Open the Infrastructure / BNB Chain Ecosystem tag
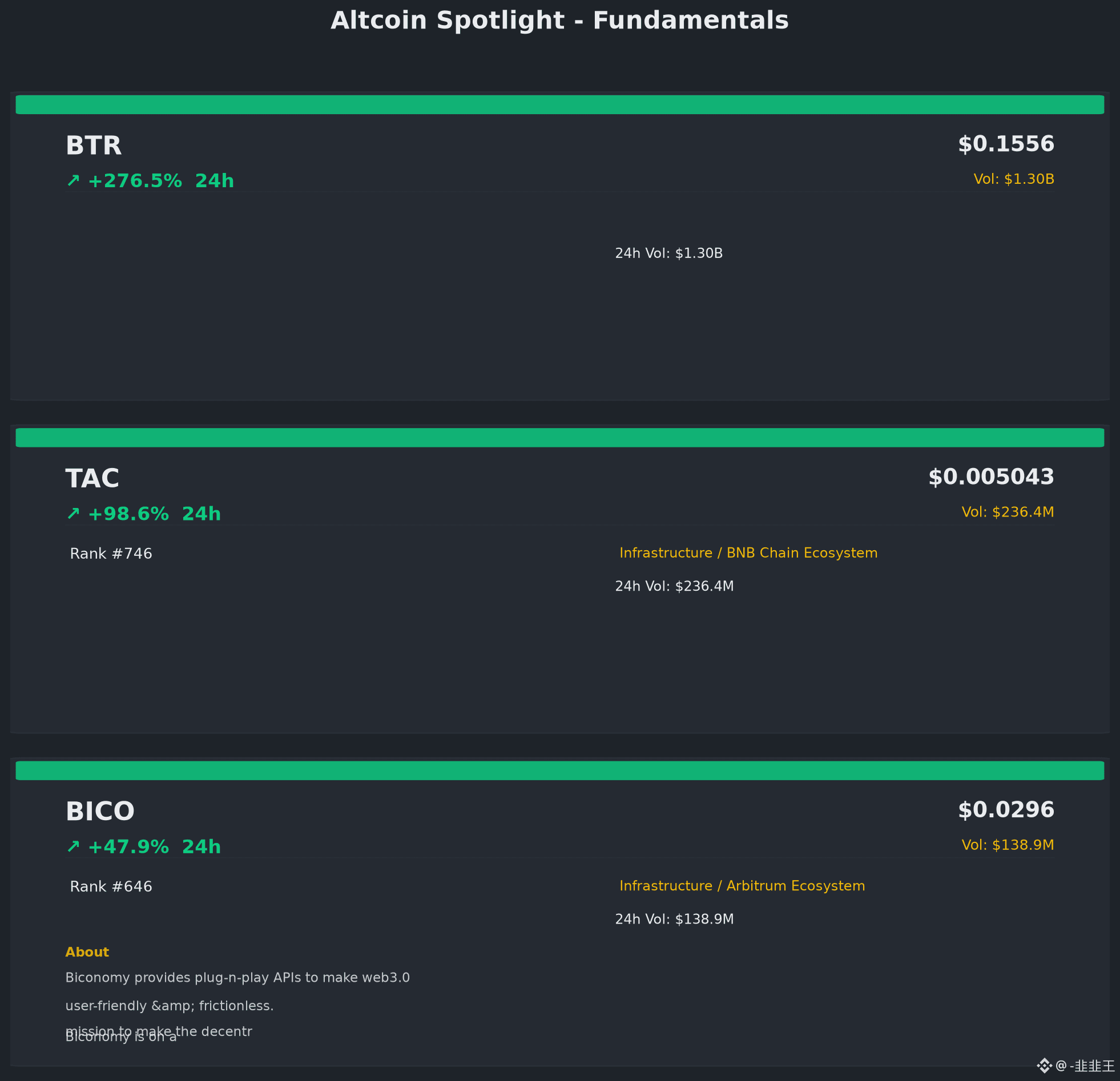 748,553
